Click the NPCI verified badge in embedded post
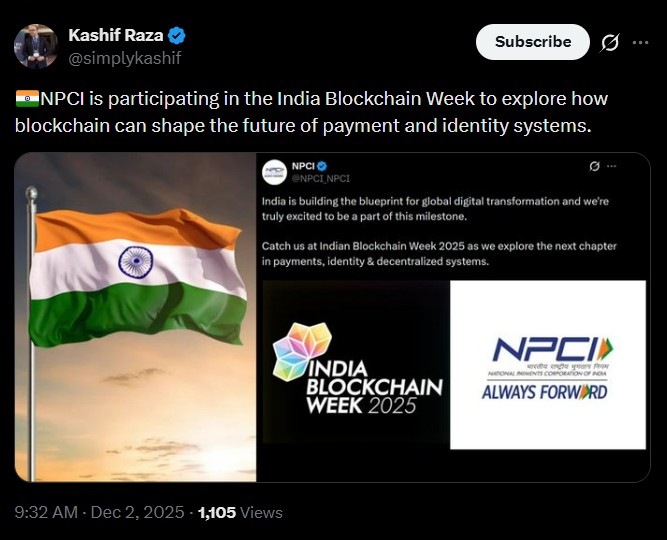 coord(322,166)
